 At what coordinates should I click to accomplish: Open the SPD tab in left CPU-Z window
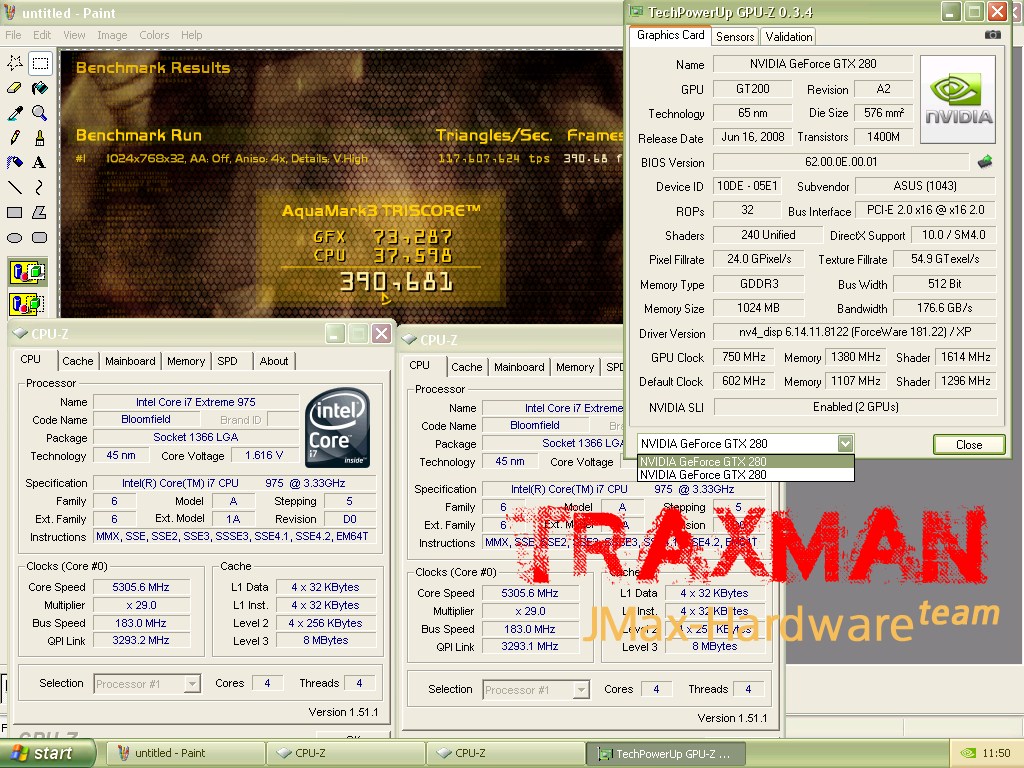(x=227, y=361)
